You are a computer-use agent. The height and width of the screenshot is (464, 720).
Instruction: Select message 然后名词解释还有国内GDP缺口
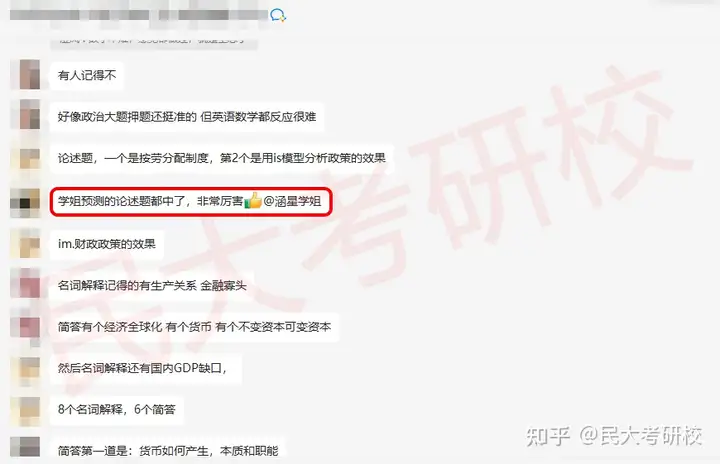(146, 368)
